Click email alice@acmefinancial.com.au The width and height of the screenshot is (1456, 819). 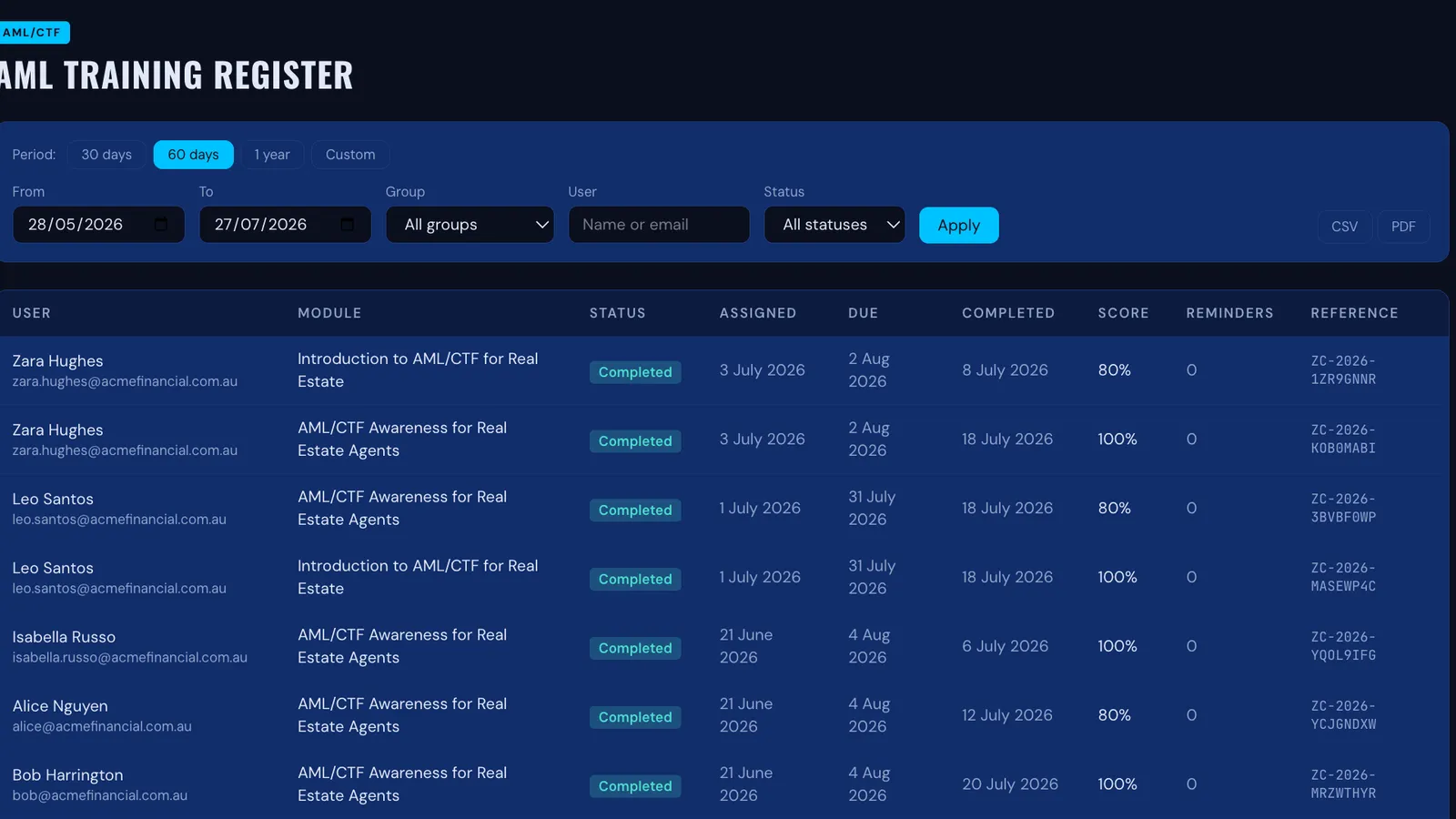coord(102,727)
